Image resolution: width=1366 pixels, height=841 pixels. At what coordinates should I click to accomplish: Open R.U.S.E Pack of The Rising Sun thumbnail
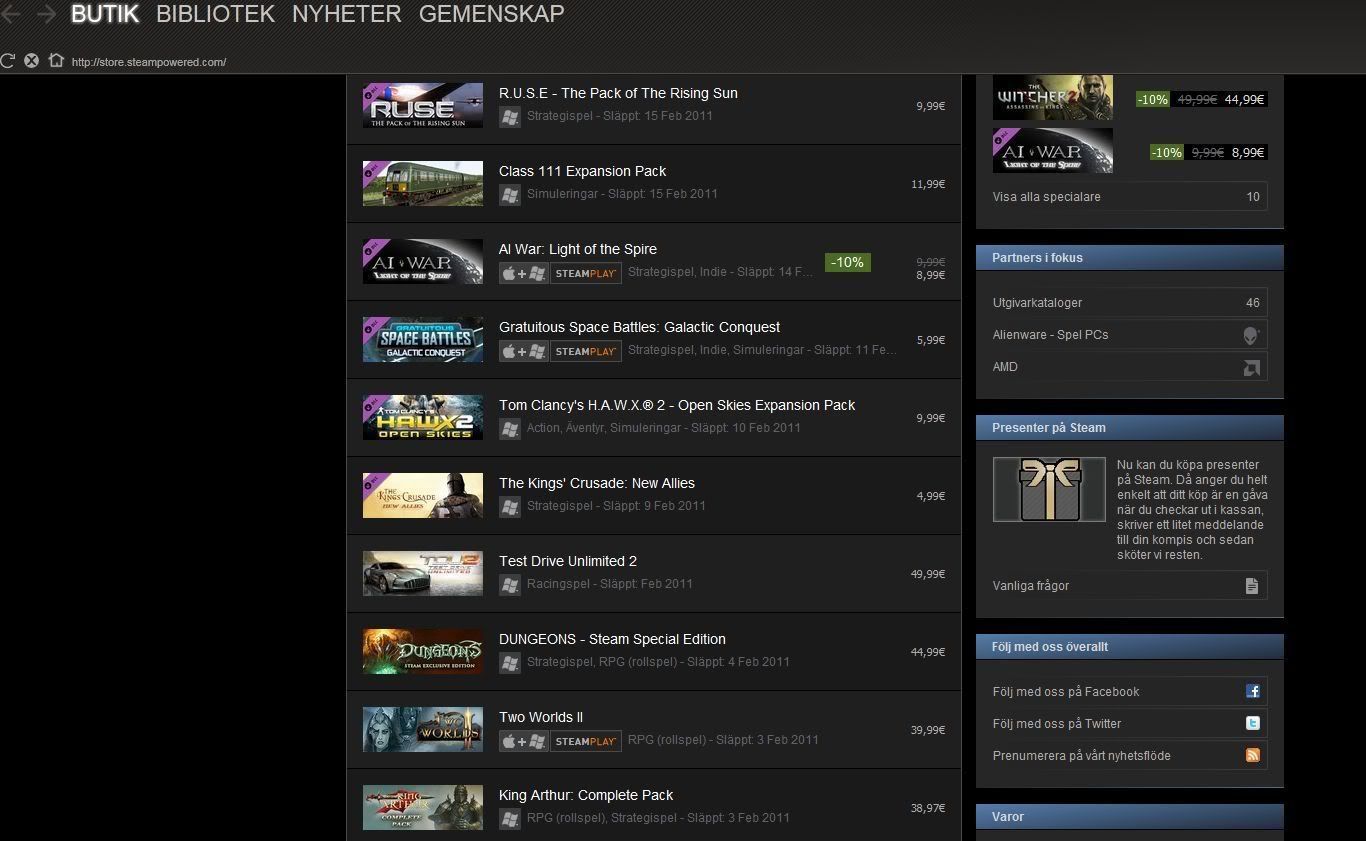pyautogui.click(x=423, y=105)
